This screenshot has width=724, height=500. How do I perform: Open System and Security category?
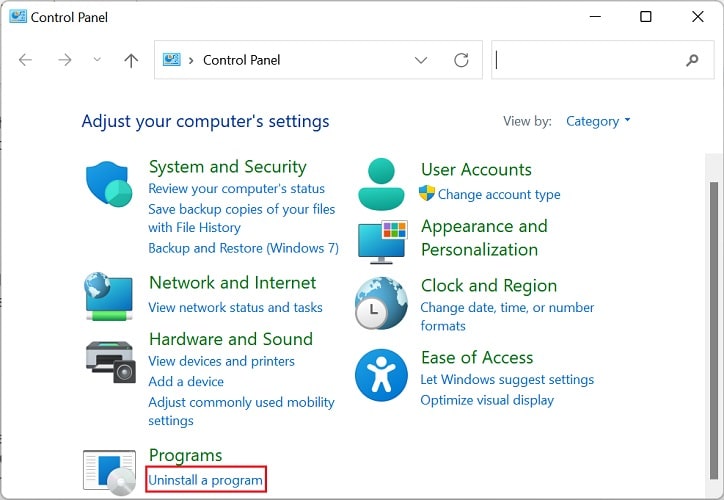[x=228, y=167]
